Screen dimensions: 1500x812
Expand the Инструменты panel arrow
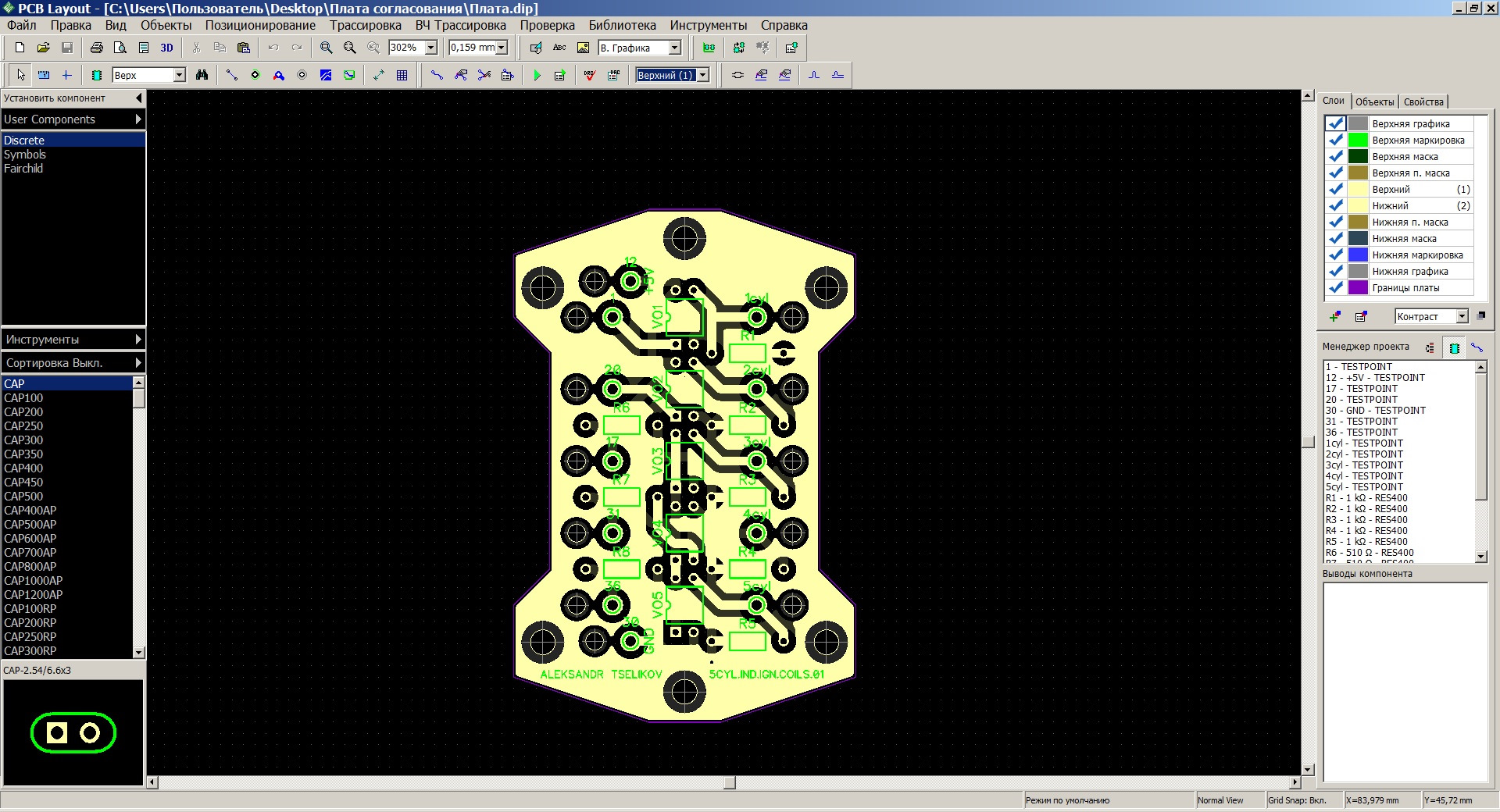[x=138, y=340]
